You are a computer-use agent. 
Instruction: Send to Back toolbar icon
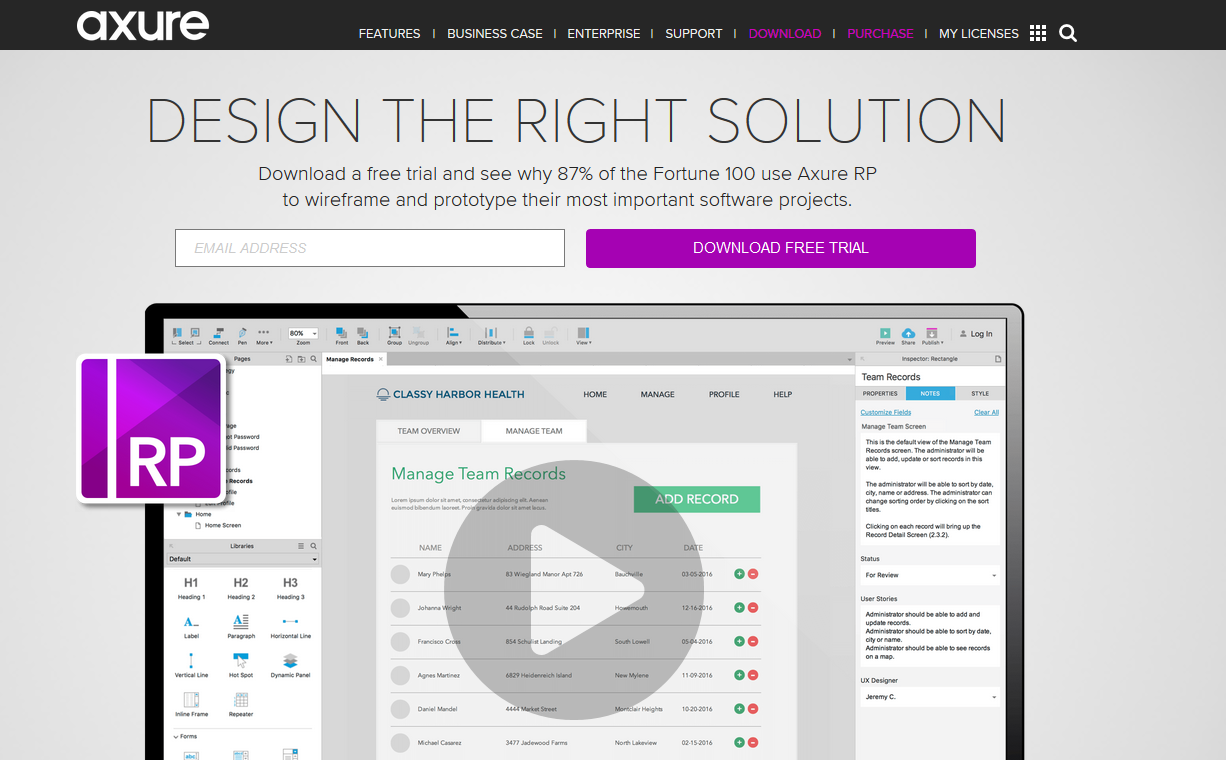(x=363, y=335)
